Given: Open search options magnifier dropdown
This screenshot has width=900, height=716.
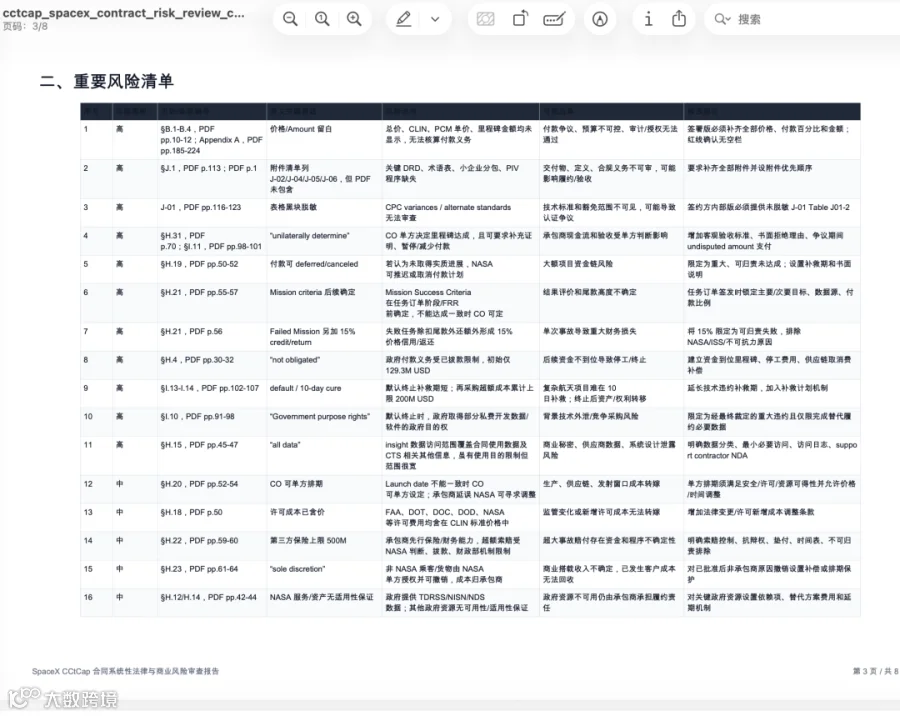Looking at the screenshot, I should [722, 20].
